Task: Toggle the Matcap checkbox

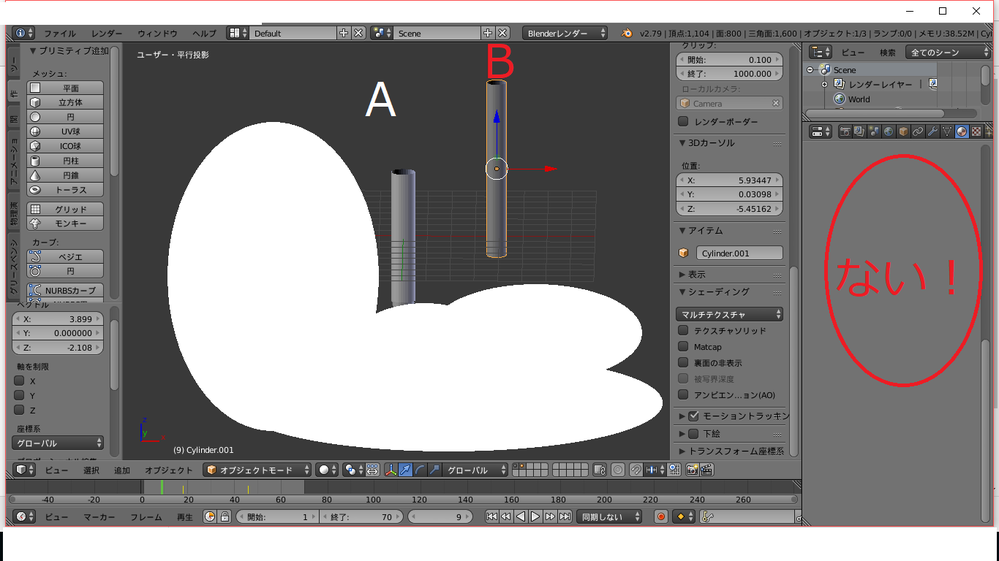Action: 684,347
